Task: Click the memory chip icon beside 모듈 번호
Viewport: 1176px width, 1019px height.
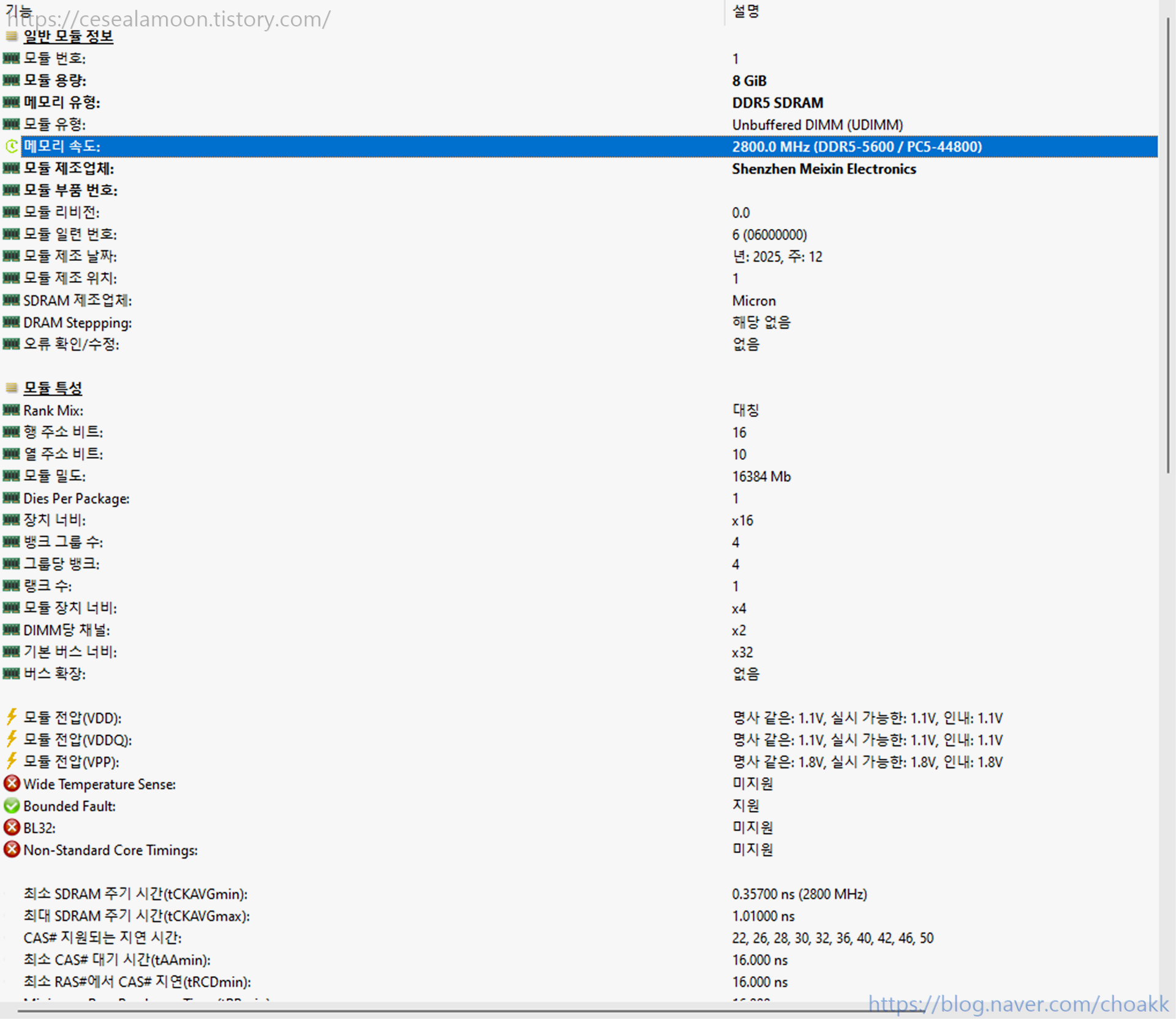Action: 11,59
